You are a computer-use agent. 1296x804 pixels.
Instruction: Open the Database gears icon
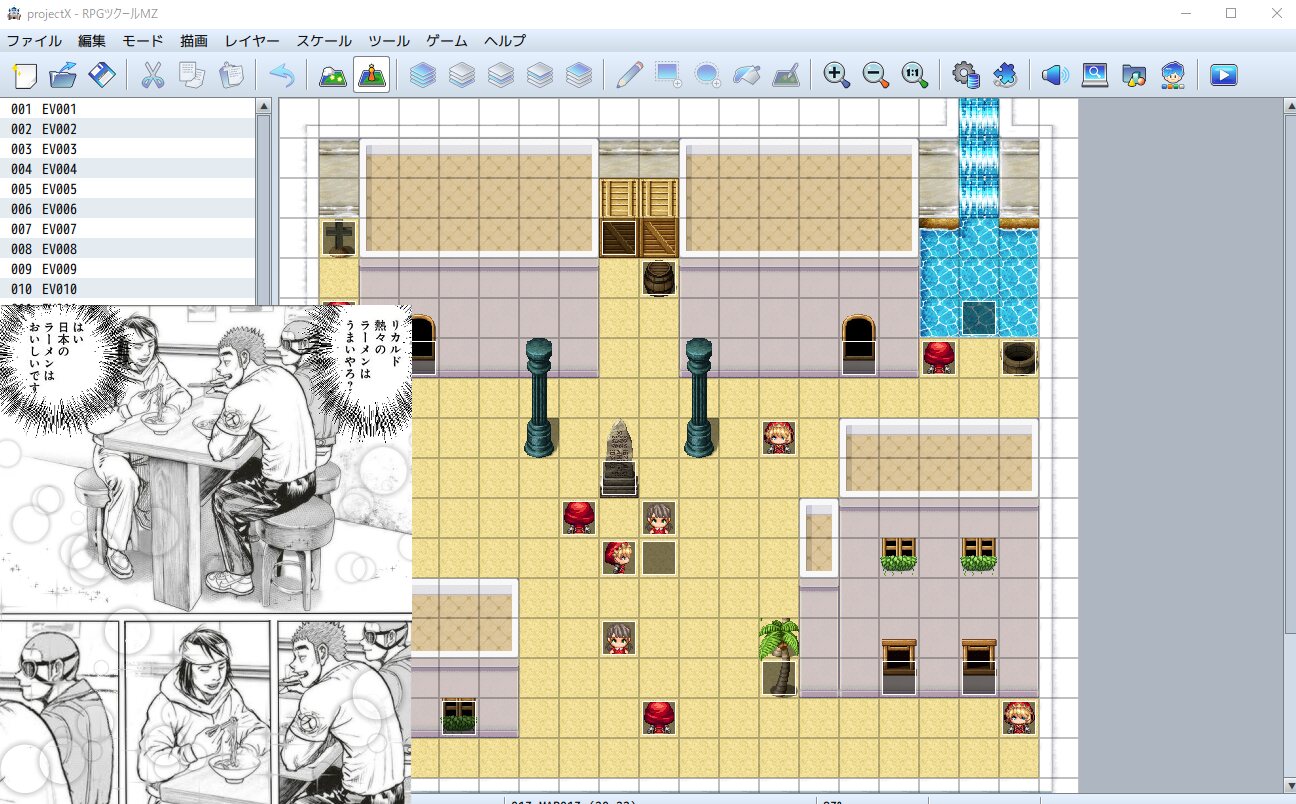click(x=965, y=75)
